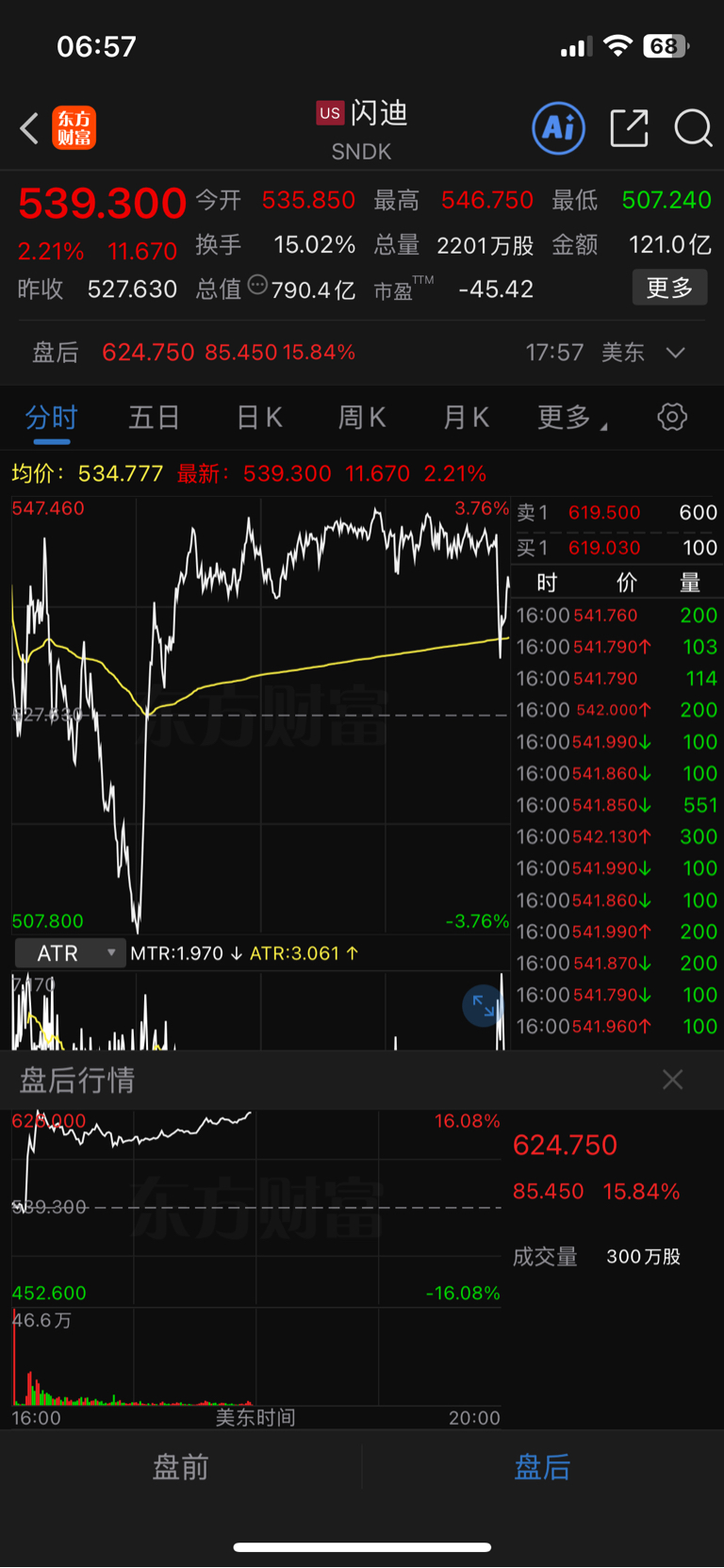Tap the 市盈 -45.42 value
The height and width of the screenshot is (1568, 724).
pyautogui.click(x=496, y=289)
